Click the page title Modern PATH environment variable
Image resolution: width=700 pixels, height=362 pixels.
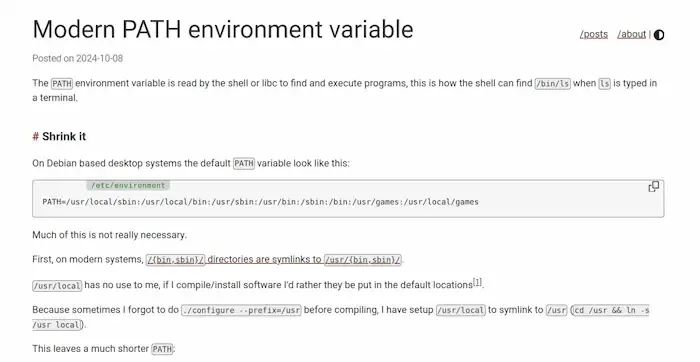(223, 29)
